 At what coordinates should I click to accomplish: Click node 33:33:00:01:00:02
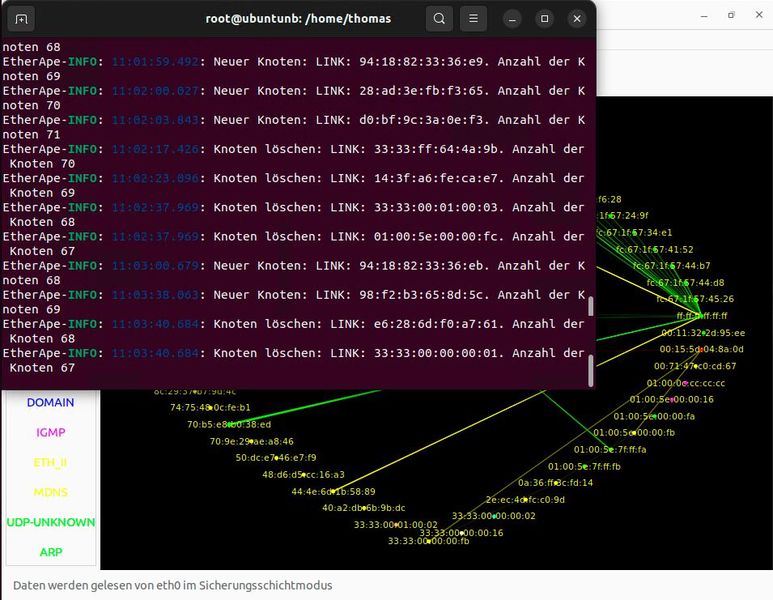(395, 525)
